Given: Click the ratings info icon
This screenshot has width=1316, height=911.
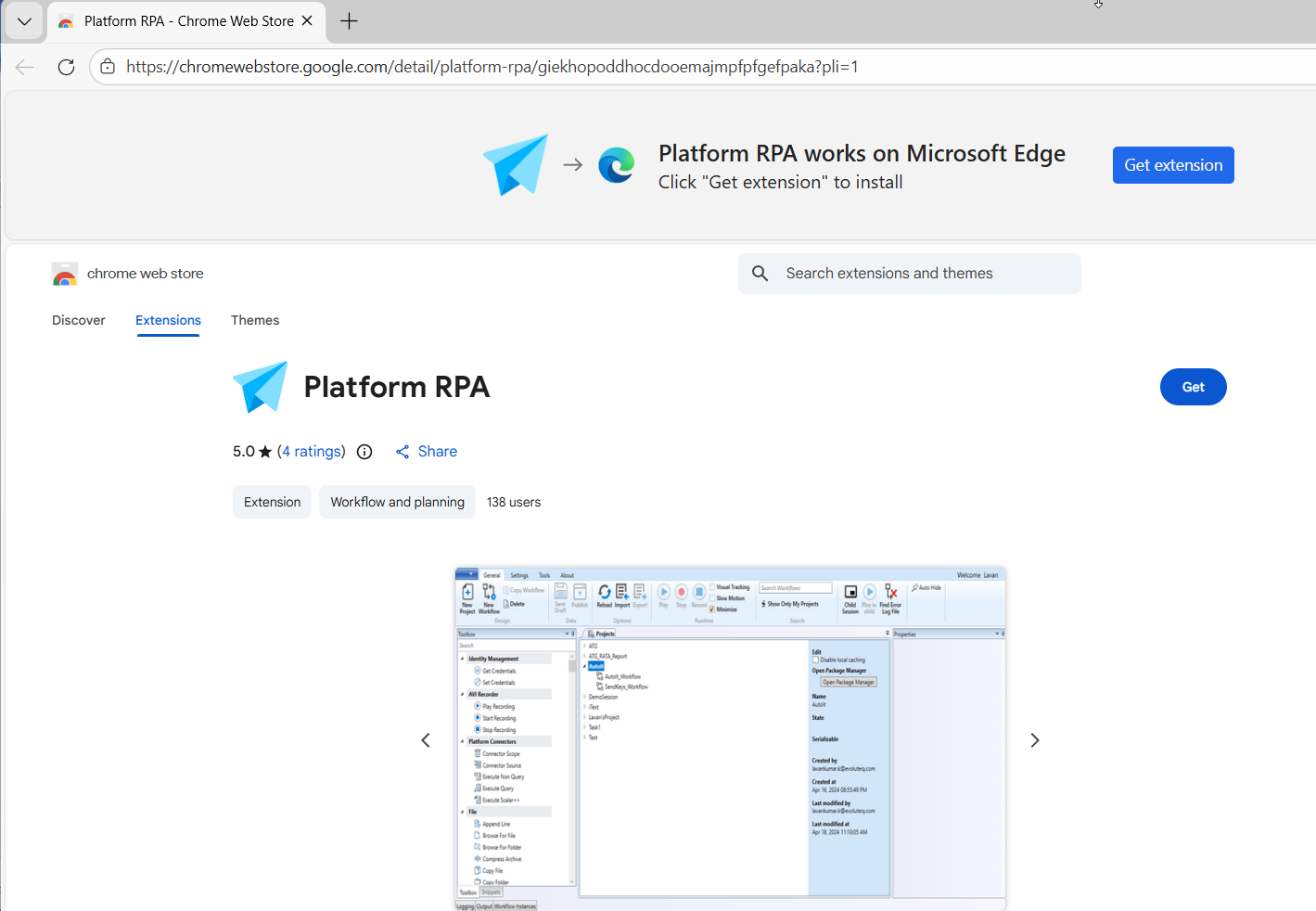Looking at the screenshot, I should point(364,452).
